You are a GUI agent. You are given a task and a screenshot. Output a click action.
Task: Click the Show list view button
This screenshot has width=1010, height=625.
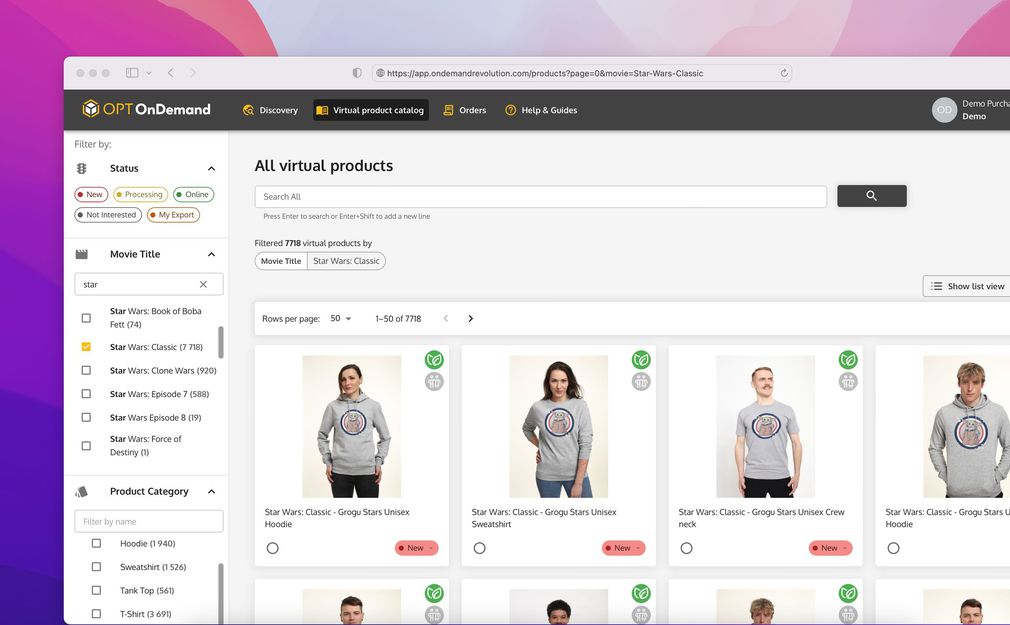pyautogui.click(x=967, y=286)
